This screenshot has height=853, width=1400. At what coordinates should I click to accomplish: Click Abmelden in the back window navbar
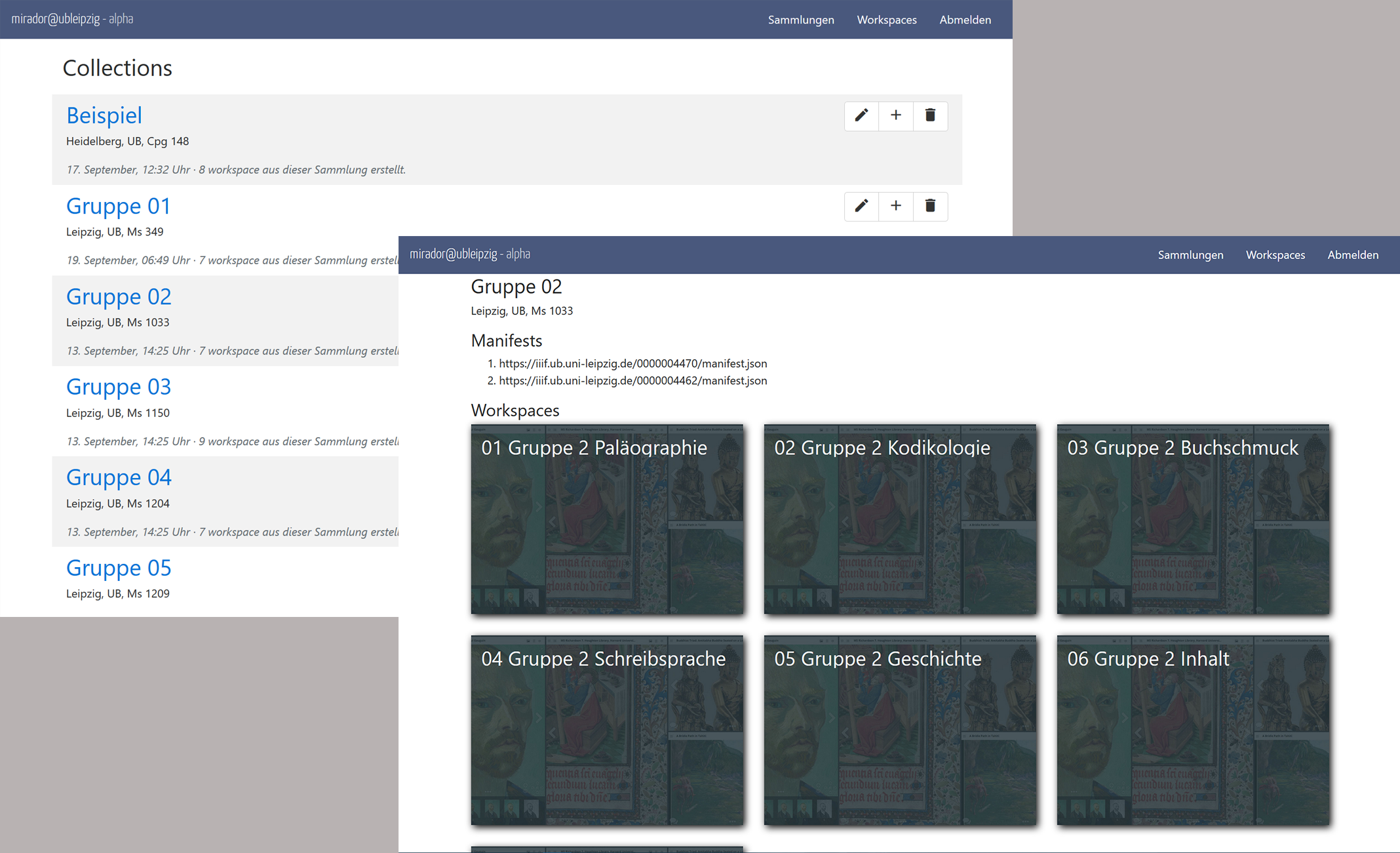[965, 20]
